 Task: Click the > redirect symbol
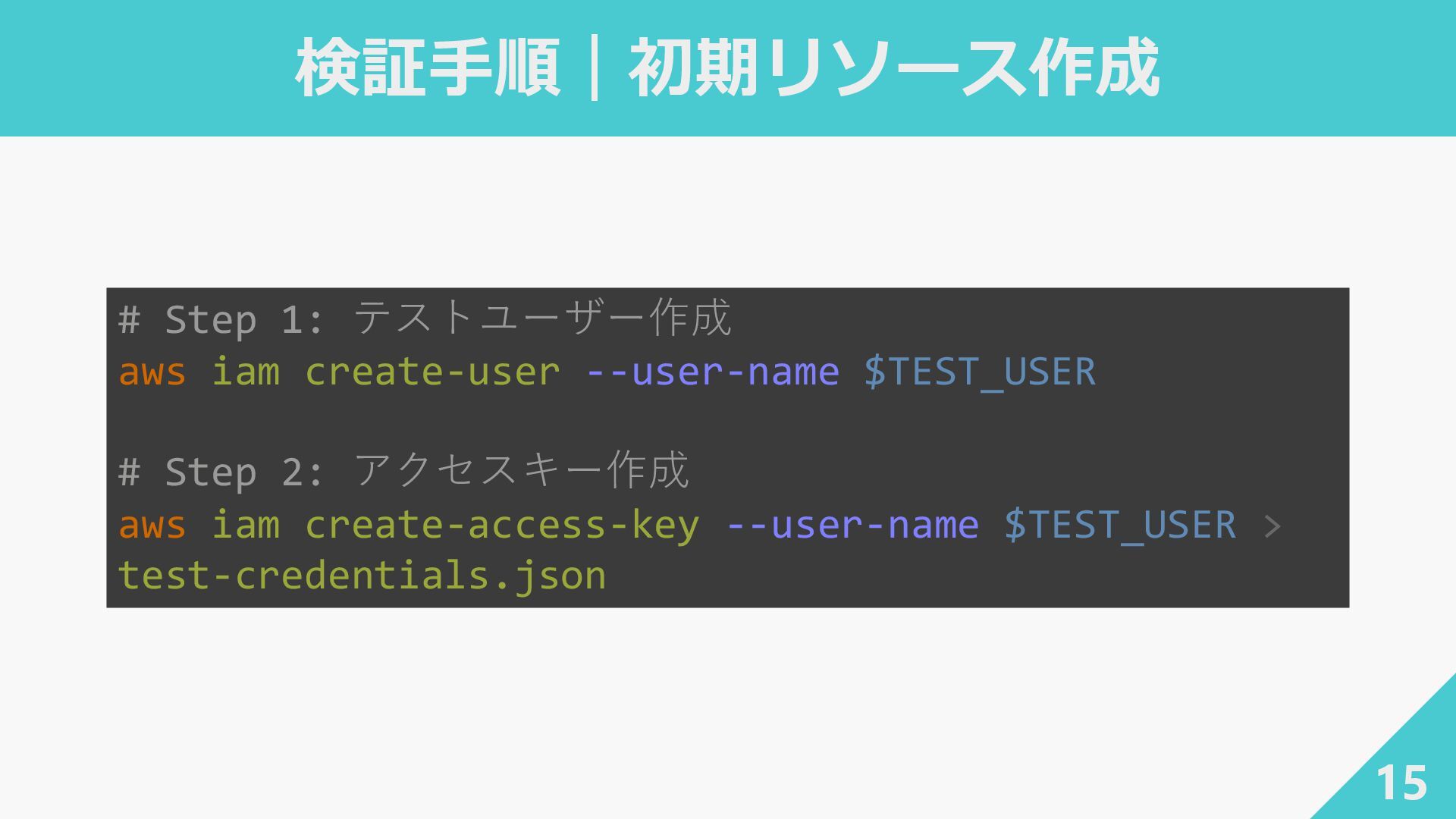[x=1272, y=526]
